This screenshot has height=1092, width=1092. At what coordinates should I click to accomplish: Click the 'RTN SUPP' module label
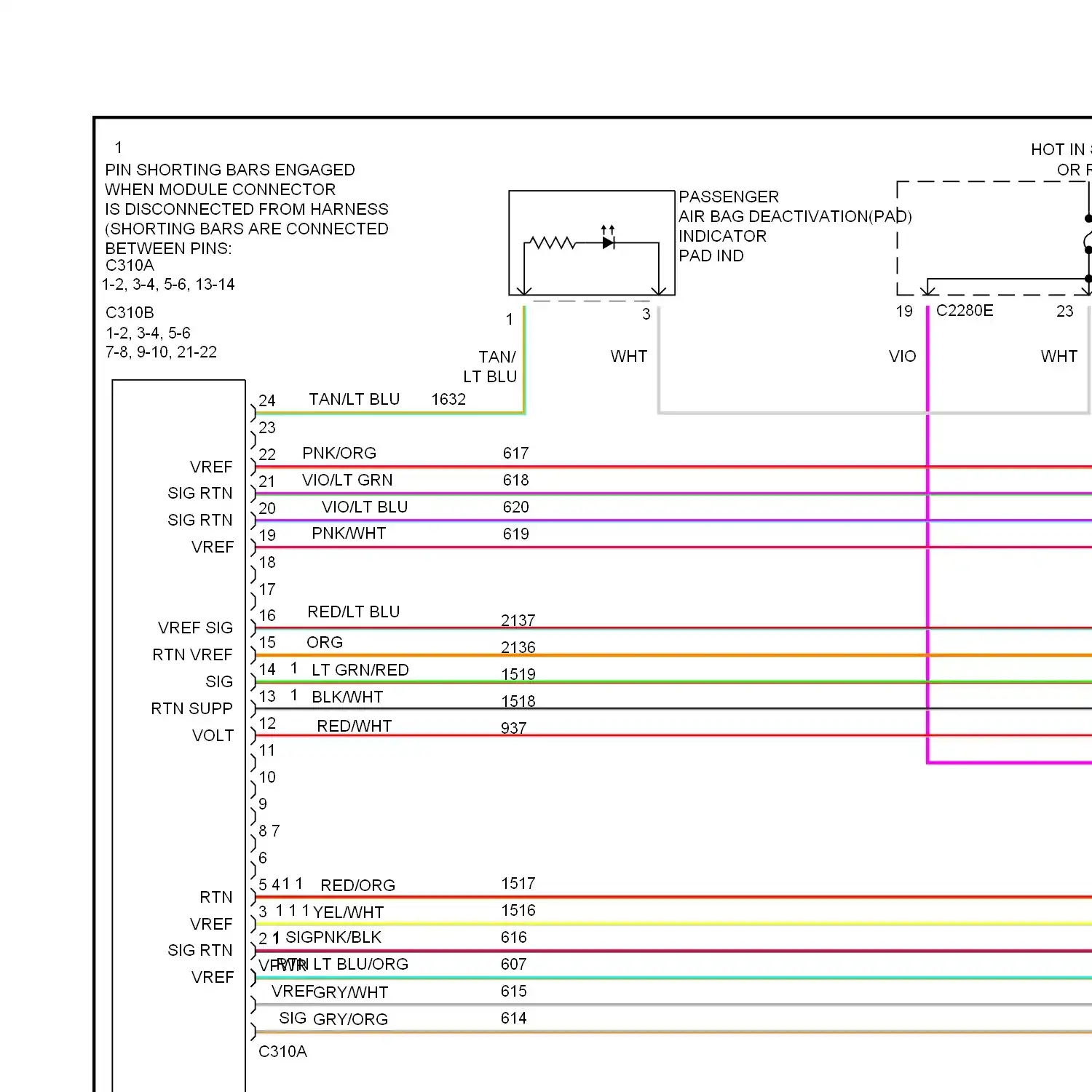(192, 709)
